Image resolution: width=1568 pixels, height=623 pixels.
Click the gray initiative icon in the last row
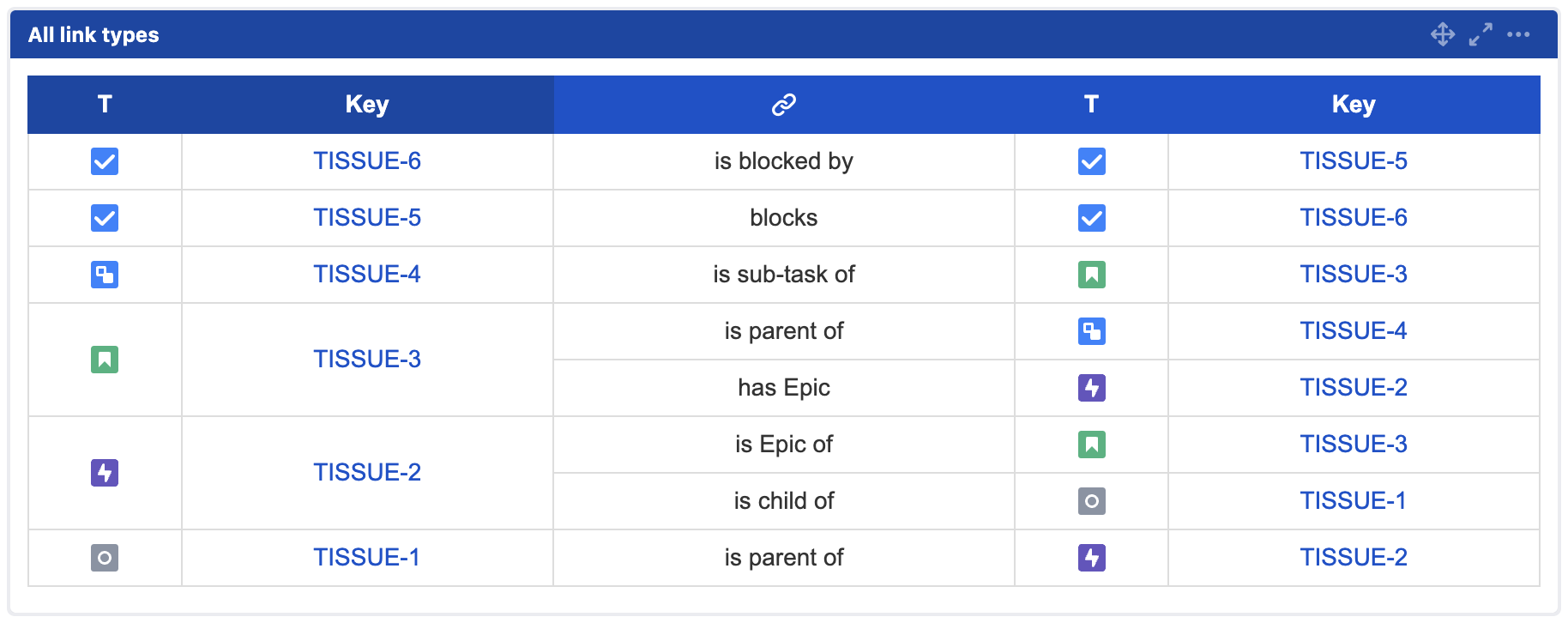(105, 558)
